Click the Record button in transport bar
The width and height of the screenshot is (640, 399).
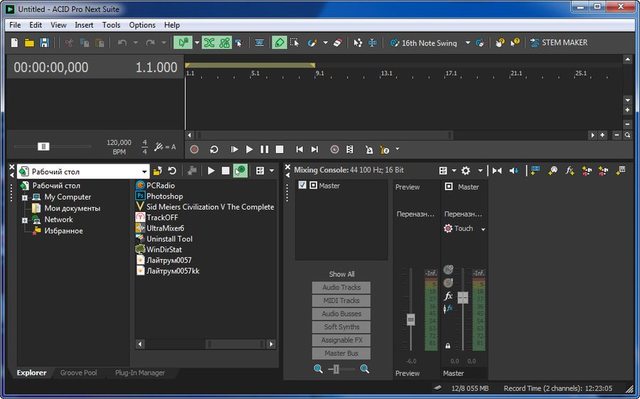pos(194,149)
